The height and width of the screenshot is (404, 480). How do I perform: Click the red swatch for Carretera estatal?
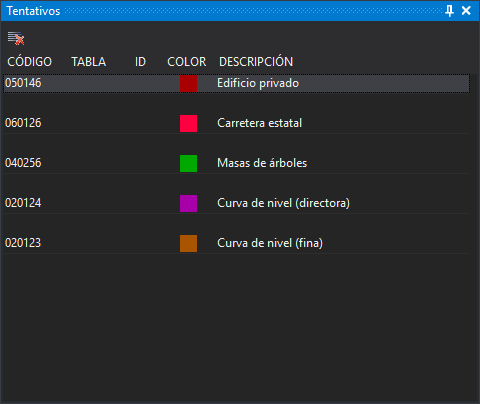pos(188,123)
